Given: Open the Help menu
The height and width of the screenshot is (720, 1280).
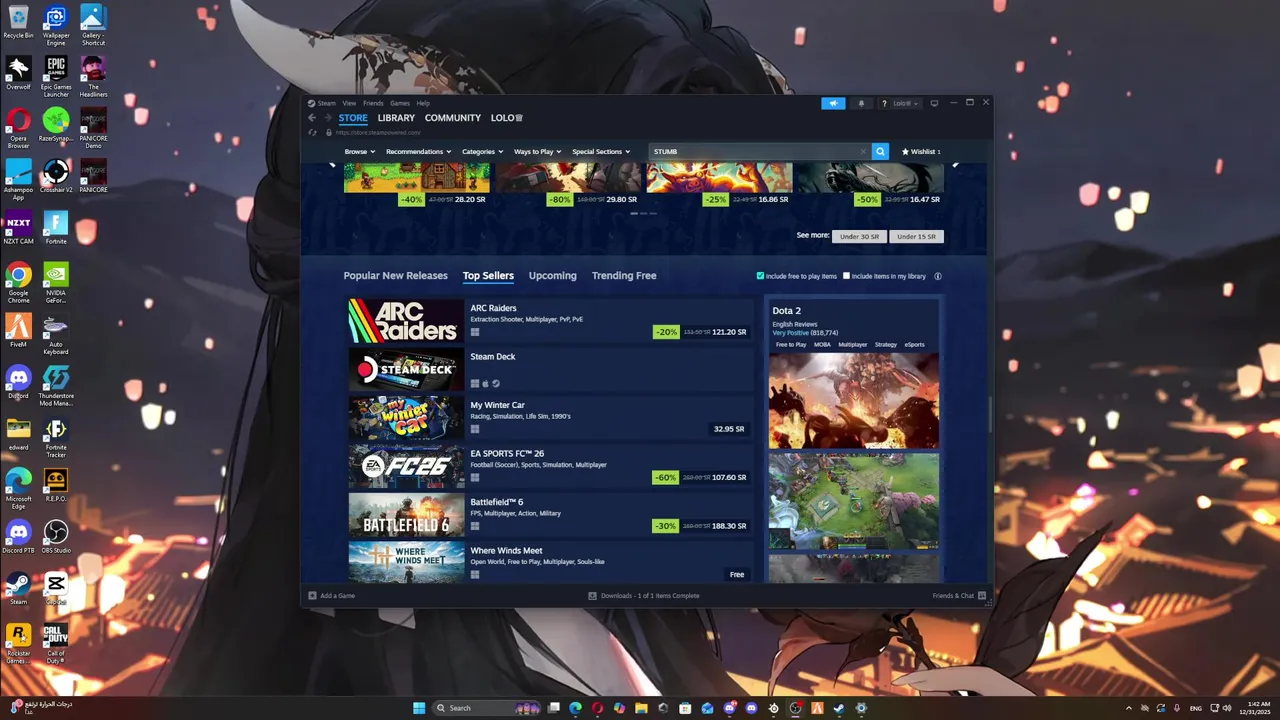Looking at the screenshot, I should tap(423, 103).
